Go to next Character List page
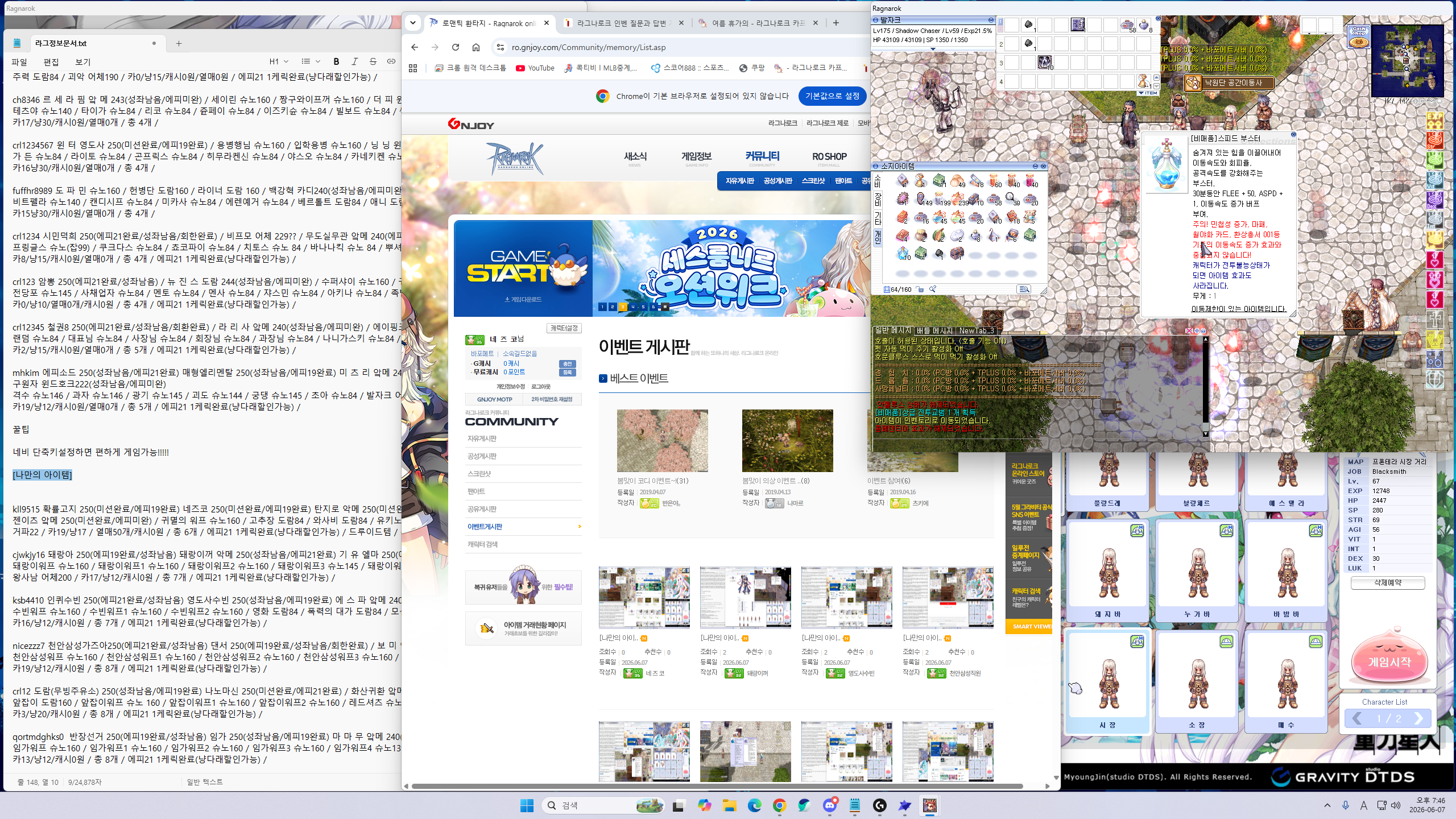This screenshot has height=819, width=1456. (x=1418, y=718)
